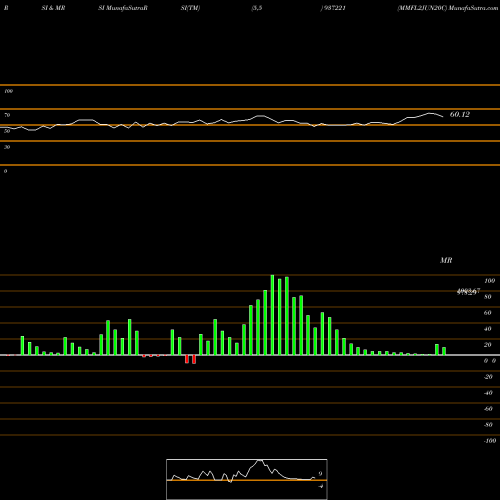
Task: Click the 80 label on MR scale
Action: coord(488,297)
